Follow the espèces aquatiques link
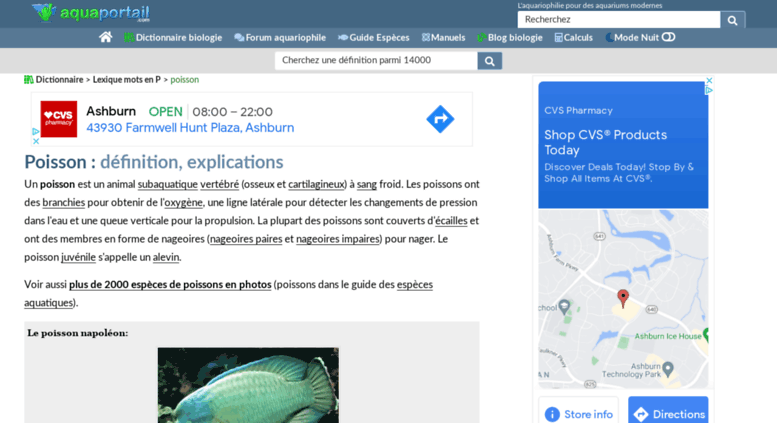Viewport: 777px width, 423px height. pyautogui.click(x=414, y=285)
